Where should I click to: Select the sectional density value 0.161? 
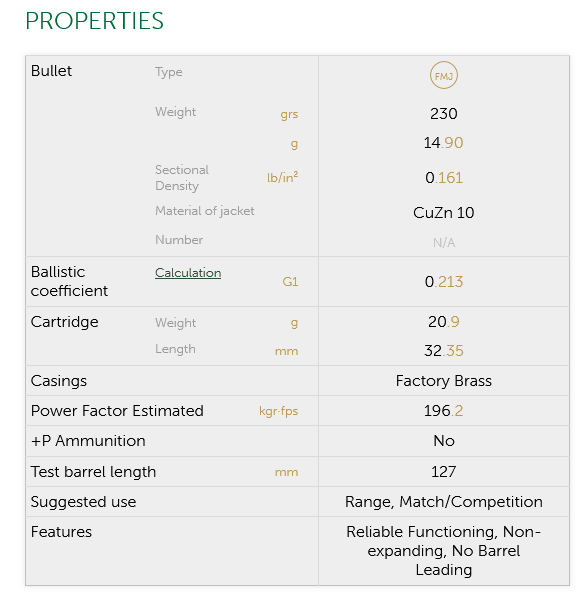click(x=444, y=178)
